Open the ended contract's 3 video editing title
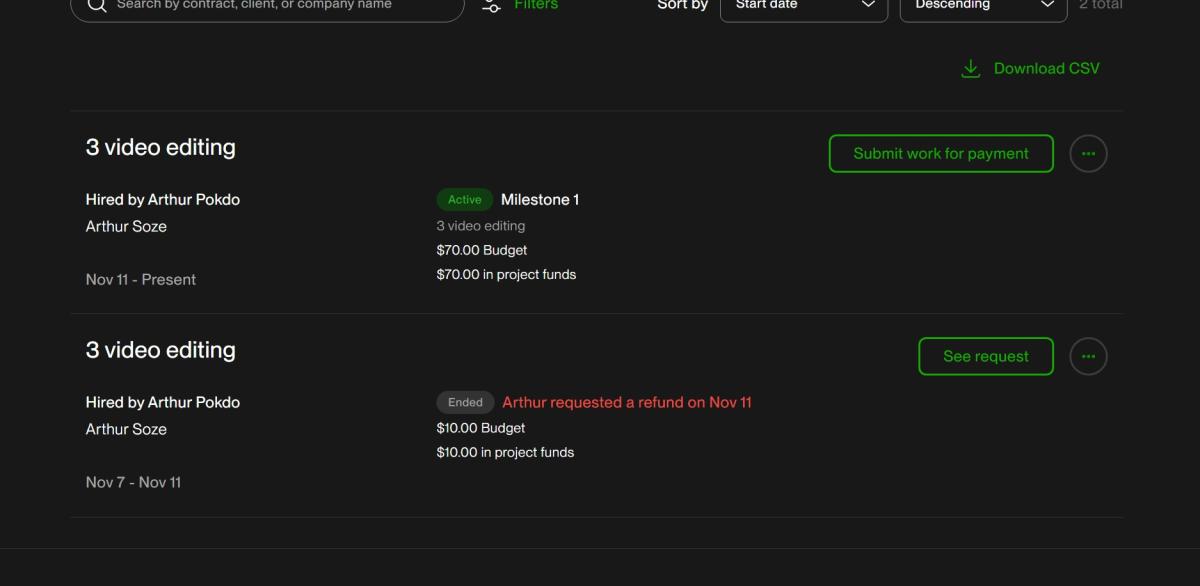The image size is (1200, 586). point(161,351)
